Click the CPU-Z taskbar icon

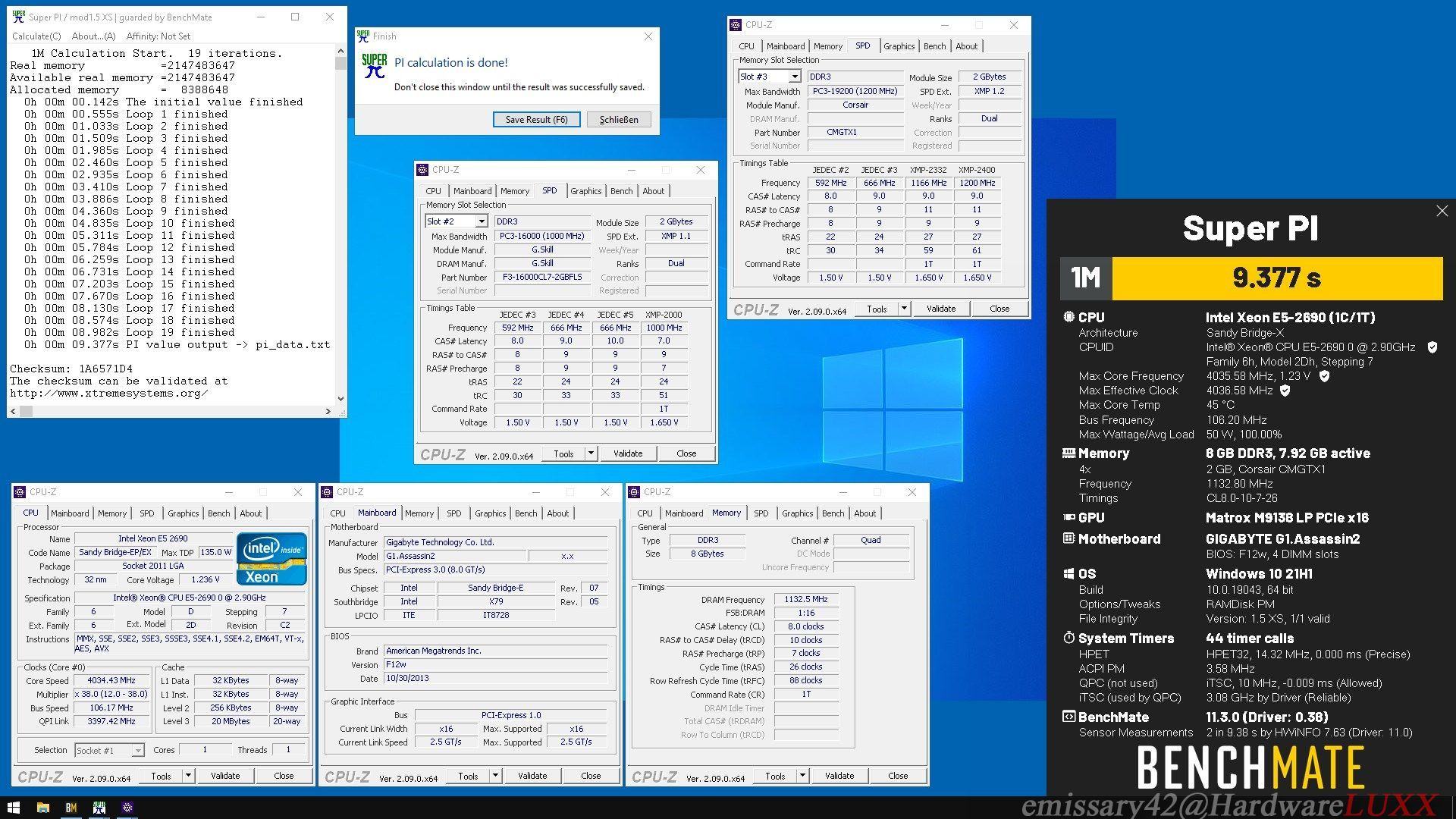pos(127,808)
